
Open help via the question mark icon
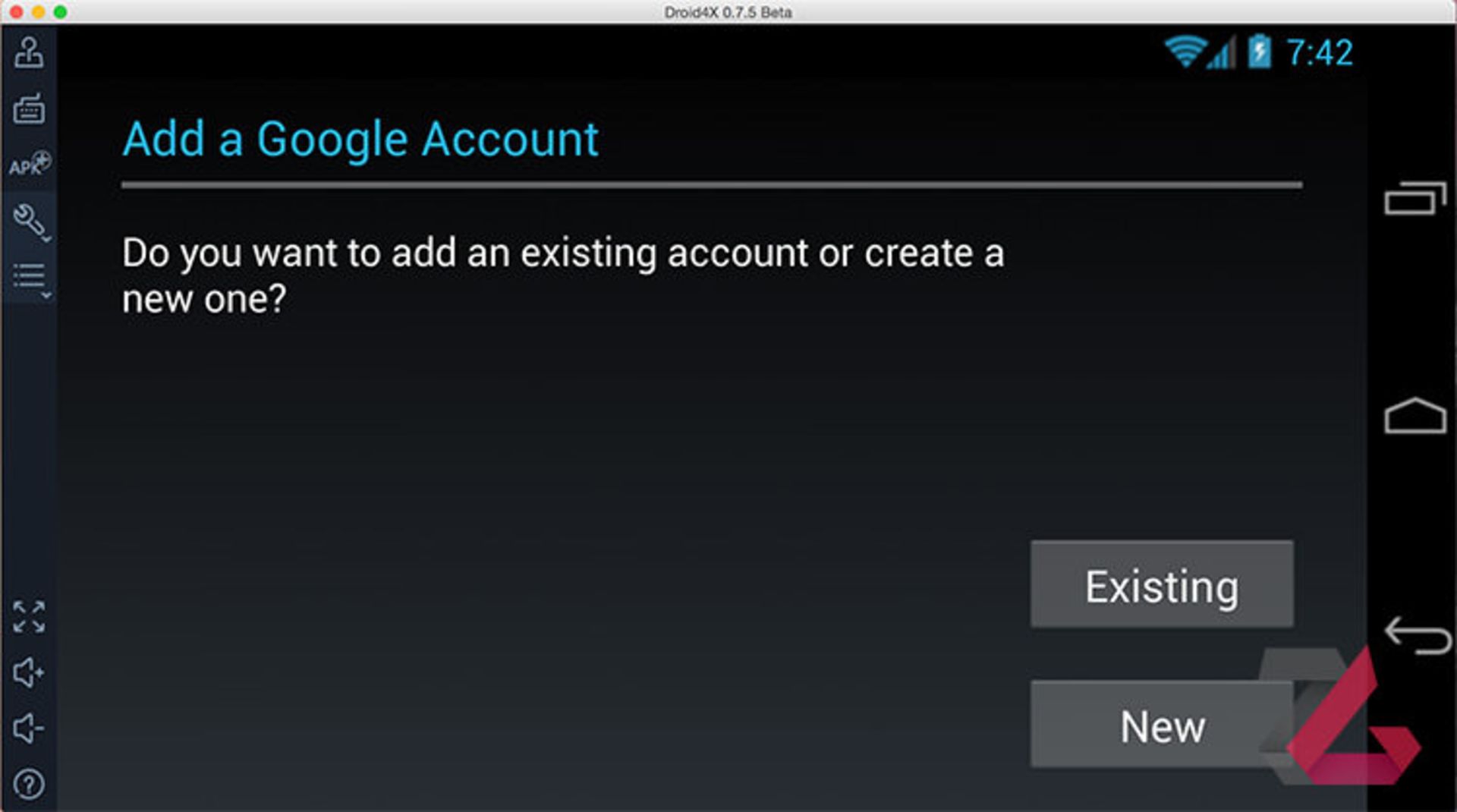pos(29,784)
